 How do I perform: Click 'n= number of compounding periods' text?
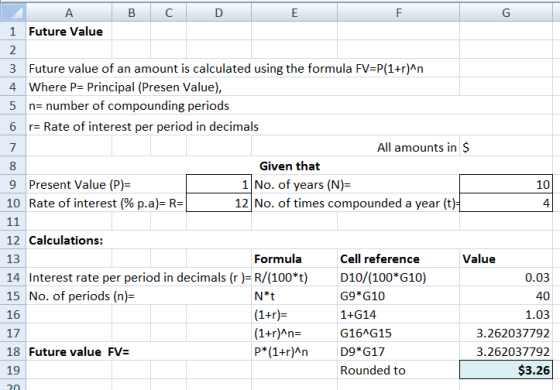(129, 106)
